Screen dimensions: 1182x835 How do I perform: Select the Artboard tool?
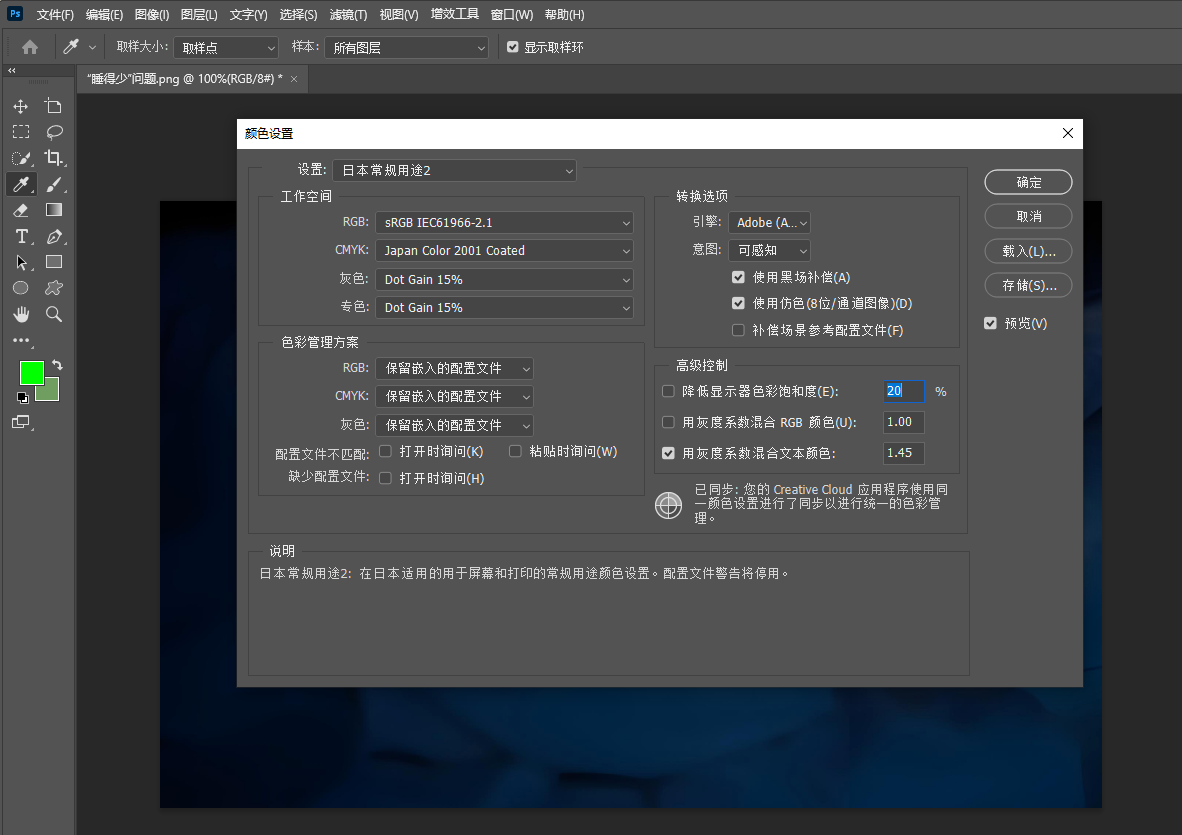54,106
